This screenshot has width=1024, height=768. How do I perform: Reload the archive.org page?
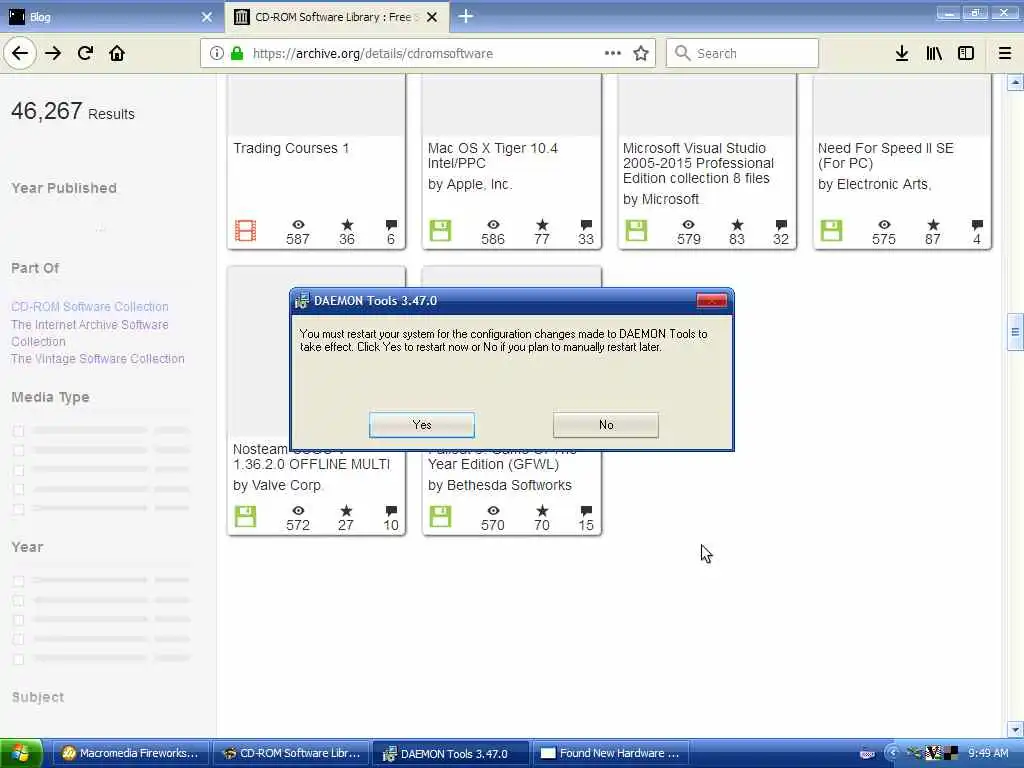[85, 54]
